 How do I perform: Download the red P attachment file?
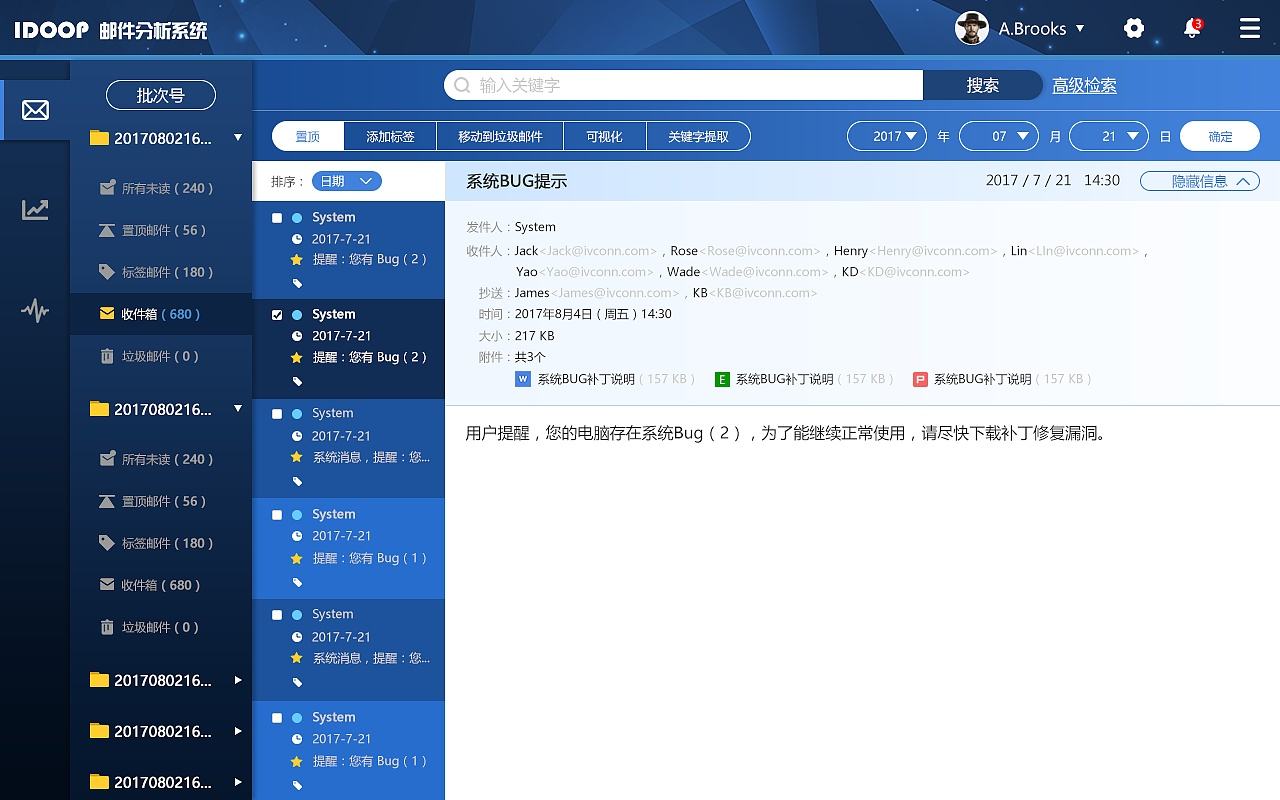click(1002, 379)
